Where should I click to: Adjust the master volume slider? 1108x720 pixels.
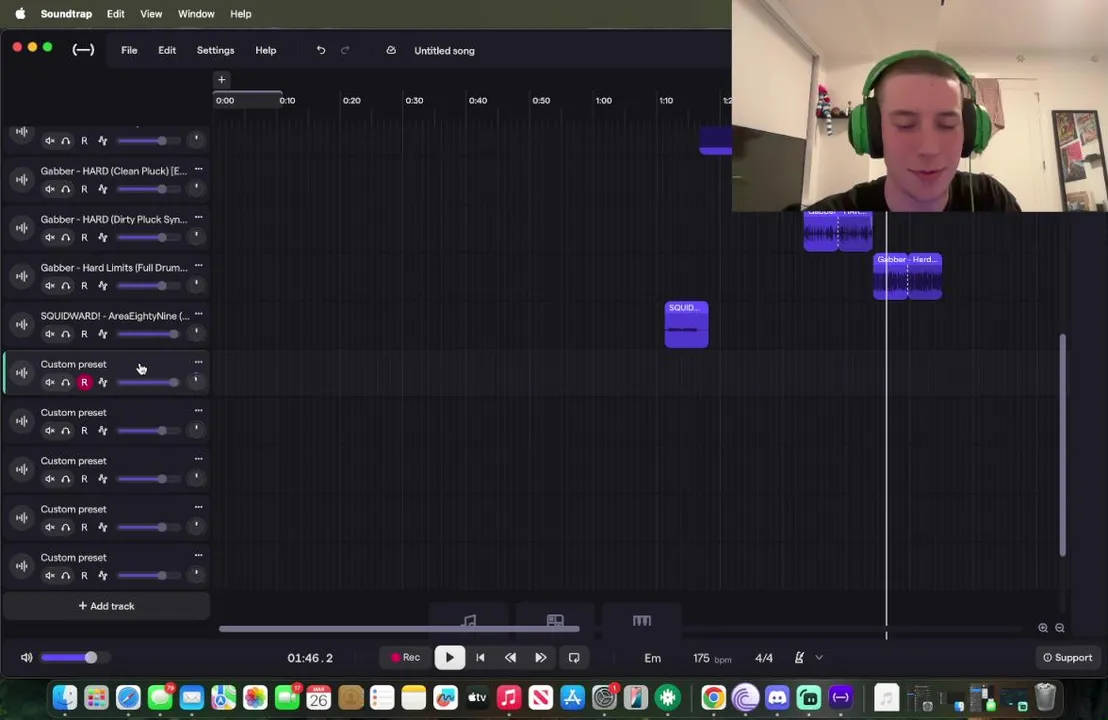tap(76, 658)
